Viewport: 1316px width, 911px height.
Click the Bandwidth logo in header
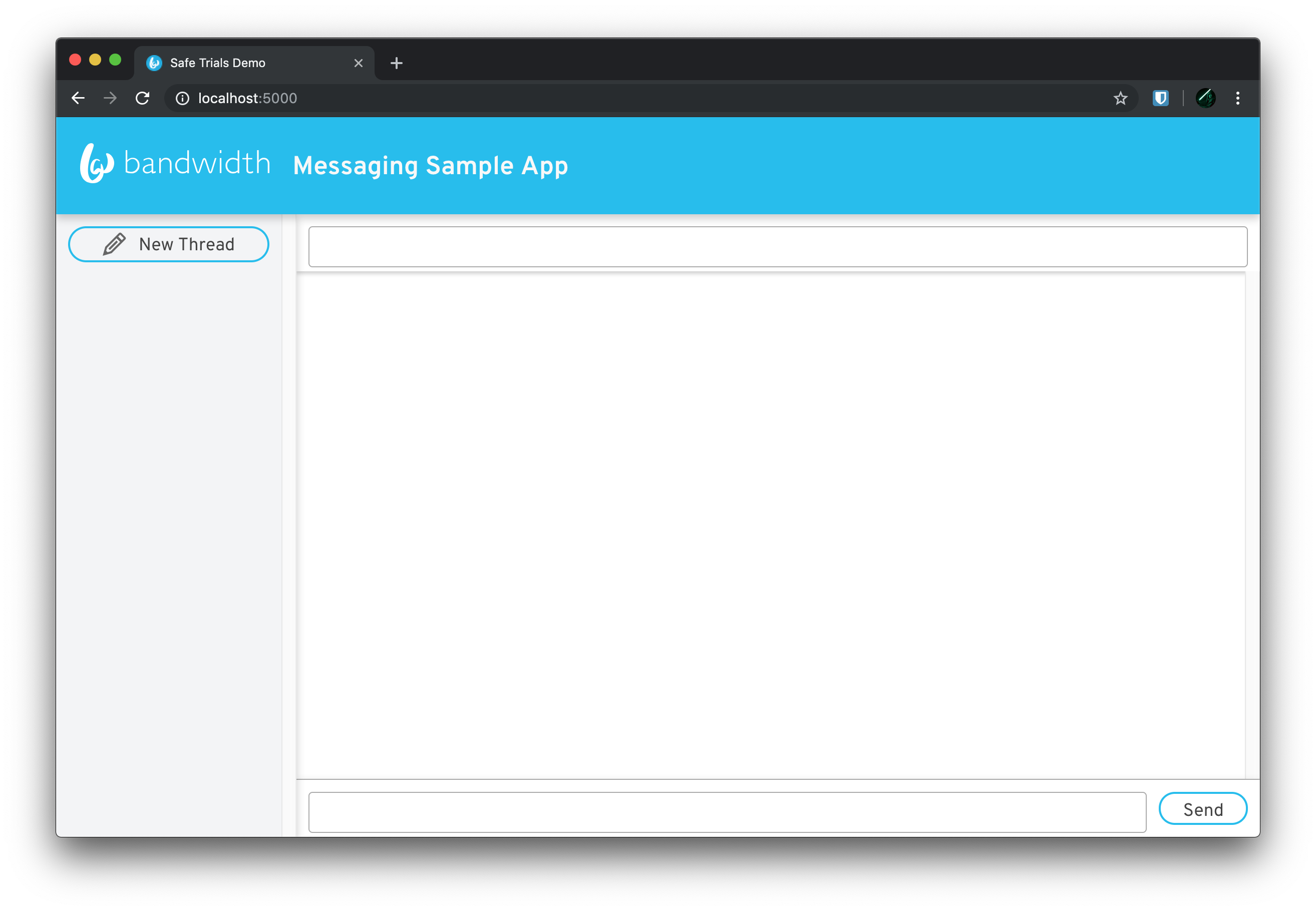(x=175, y=164)
